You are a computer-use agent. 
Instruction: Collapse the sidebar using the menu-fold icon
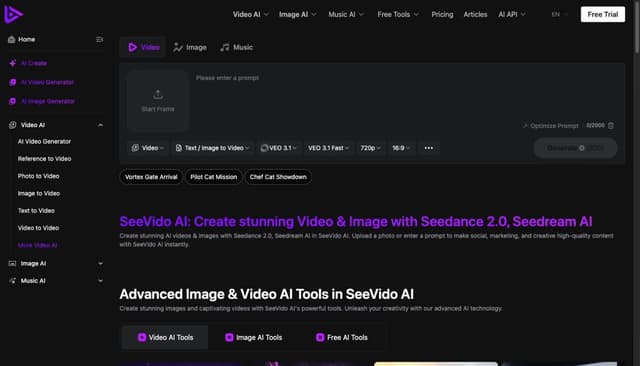pos(100,40)
